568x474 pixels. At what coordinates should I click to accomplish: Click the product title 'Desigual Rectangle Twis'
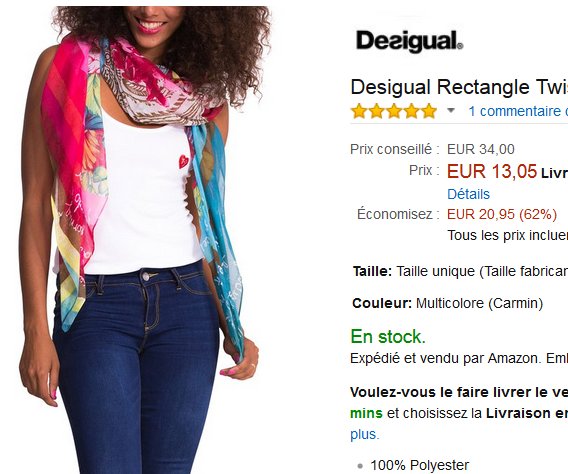459,87
